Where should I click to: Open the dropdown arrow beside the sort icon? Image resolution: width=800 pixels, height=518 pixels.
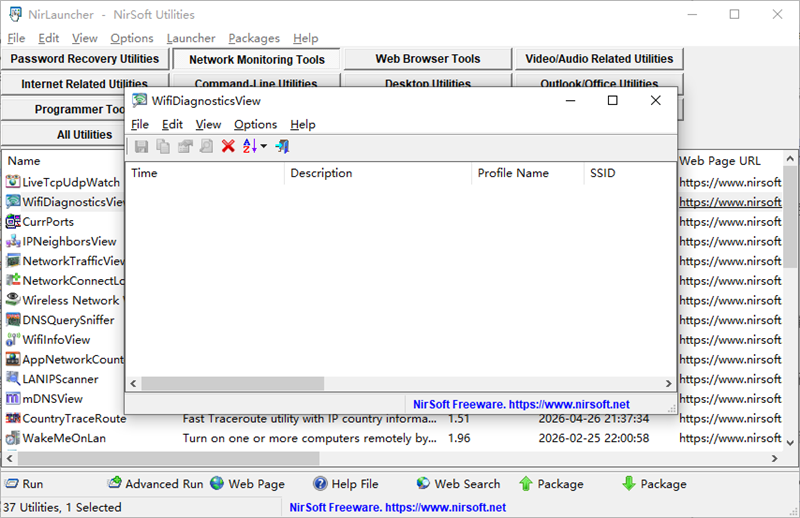tap(264, 146)
